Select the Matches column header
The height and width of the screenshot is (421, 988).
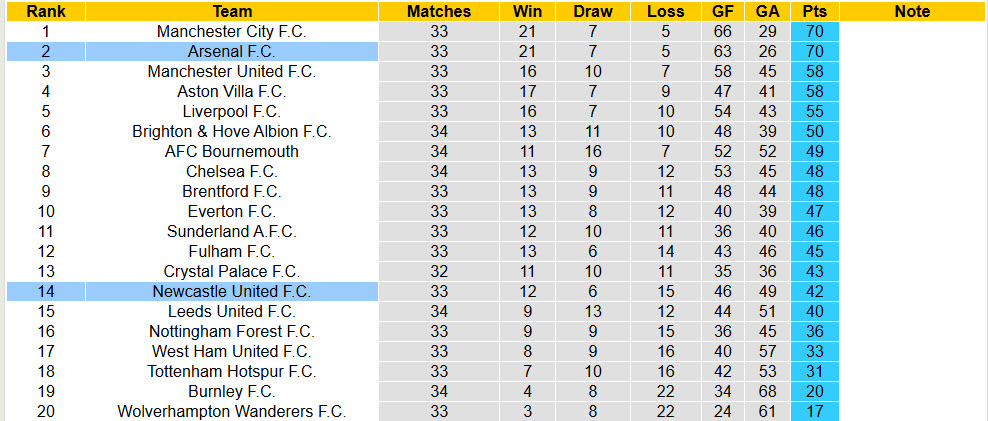coord(439,12)
